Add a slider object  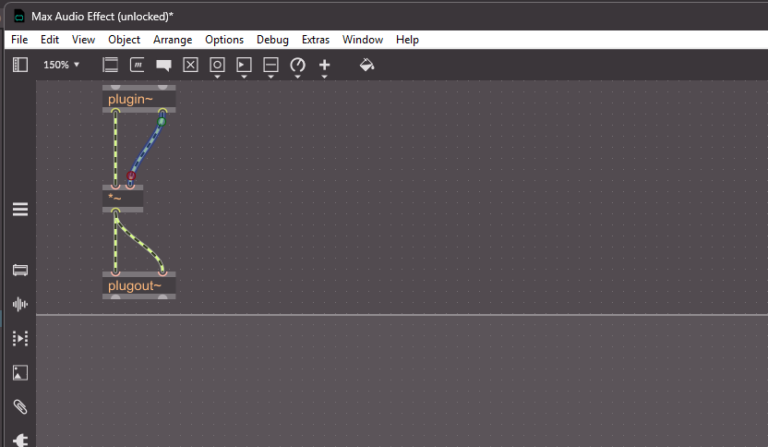[271, 64]
